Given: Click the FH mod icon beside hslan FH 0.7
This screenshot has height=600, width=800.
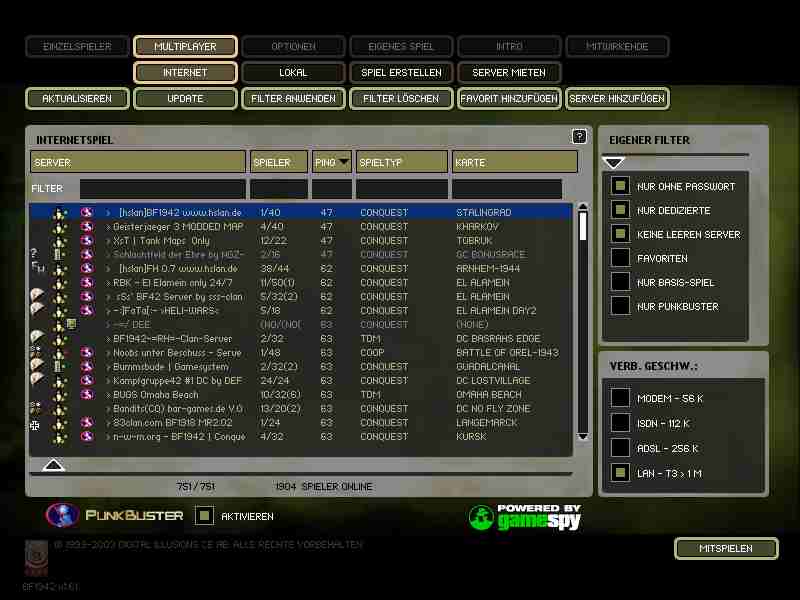Looking at the screenshot, I should 37,268.
